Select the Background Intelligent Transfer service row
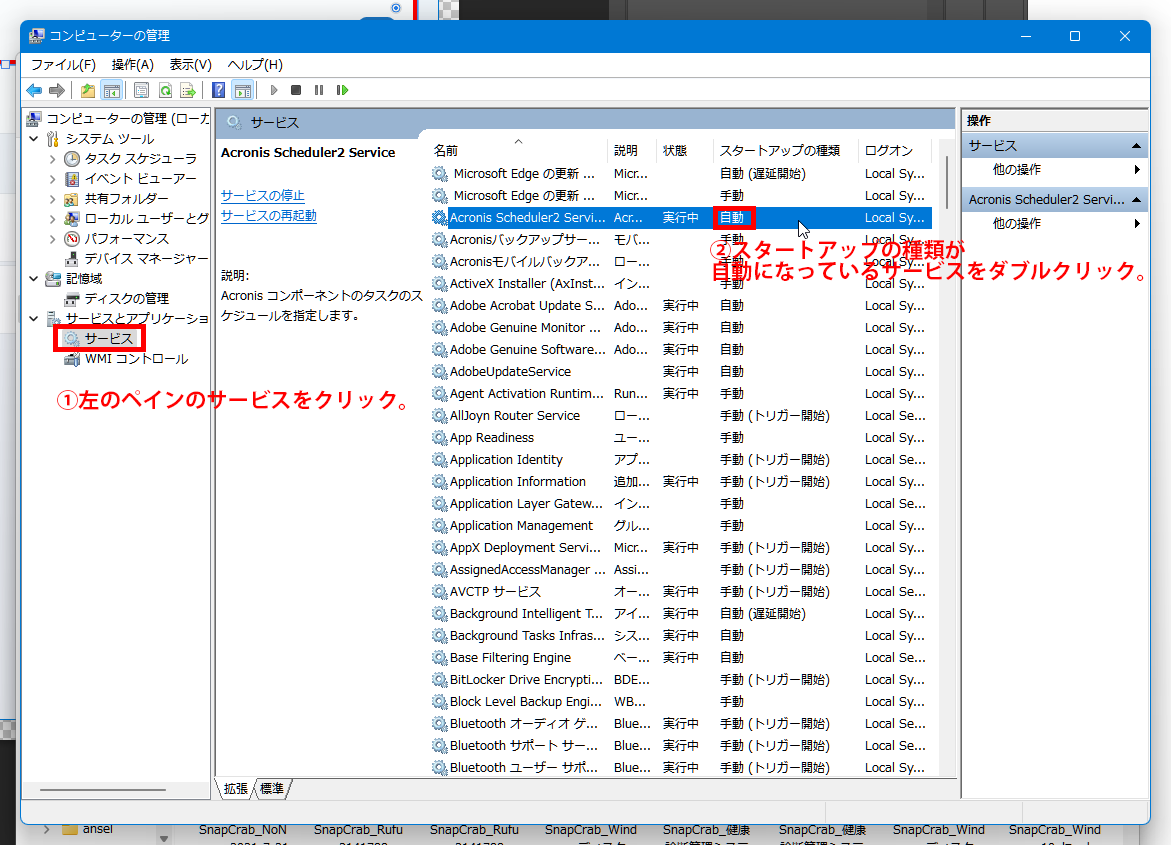Viewport: 1171px width, 845px height. 680,613
